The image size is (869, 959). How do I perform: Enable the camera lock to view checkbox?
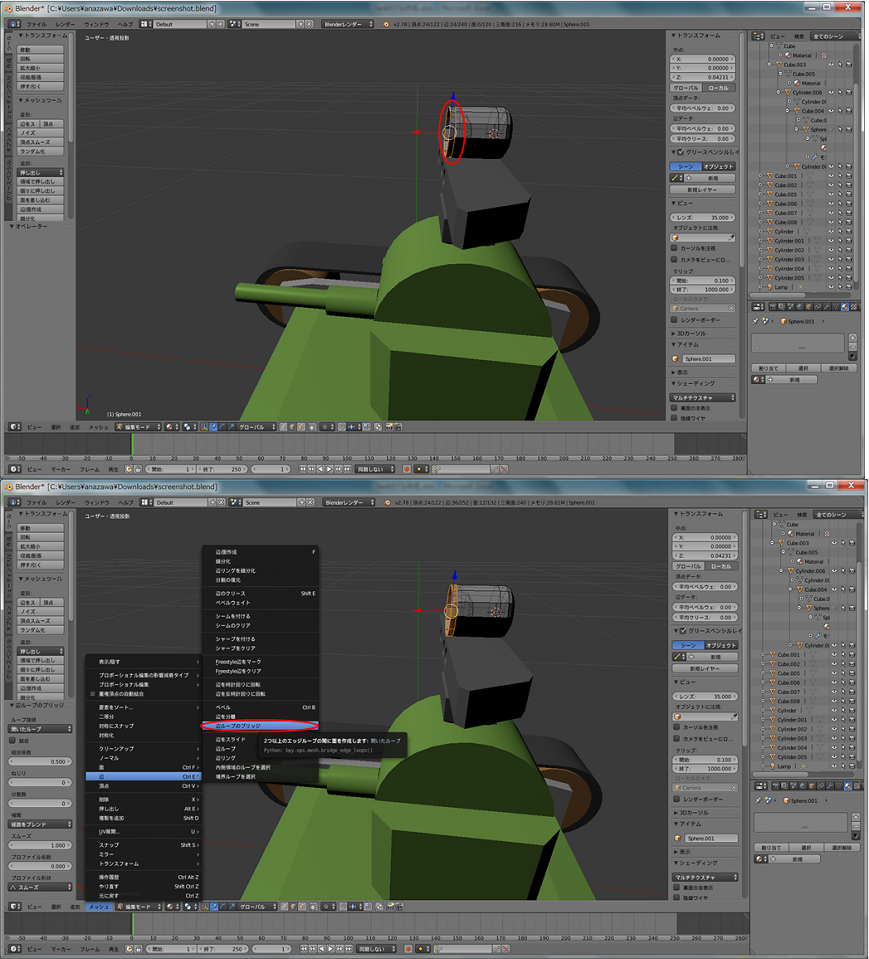tap(674, 259)
